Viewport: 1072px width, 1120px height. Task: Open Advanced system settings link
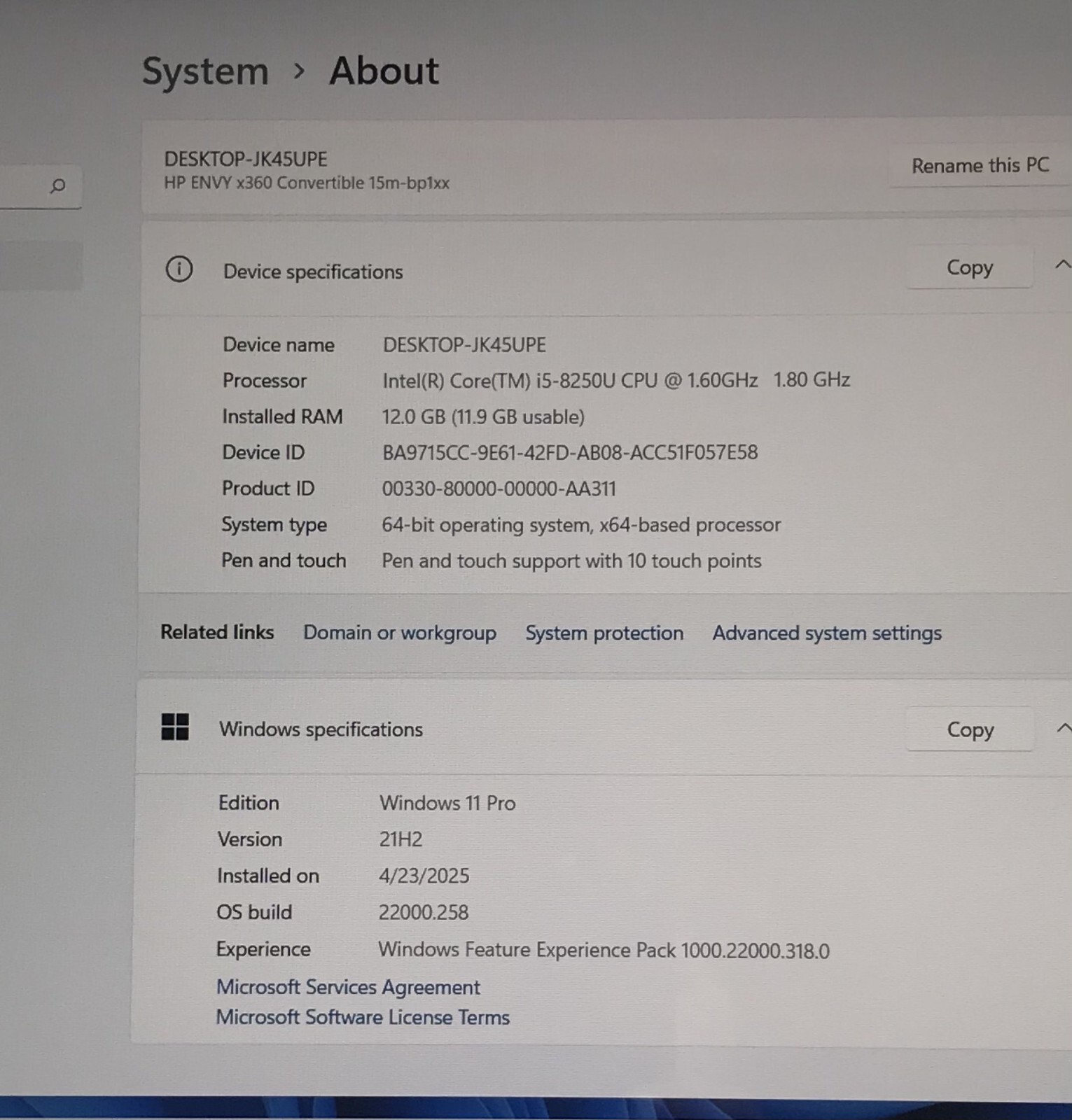tap(827, 633)
